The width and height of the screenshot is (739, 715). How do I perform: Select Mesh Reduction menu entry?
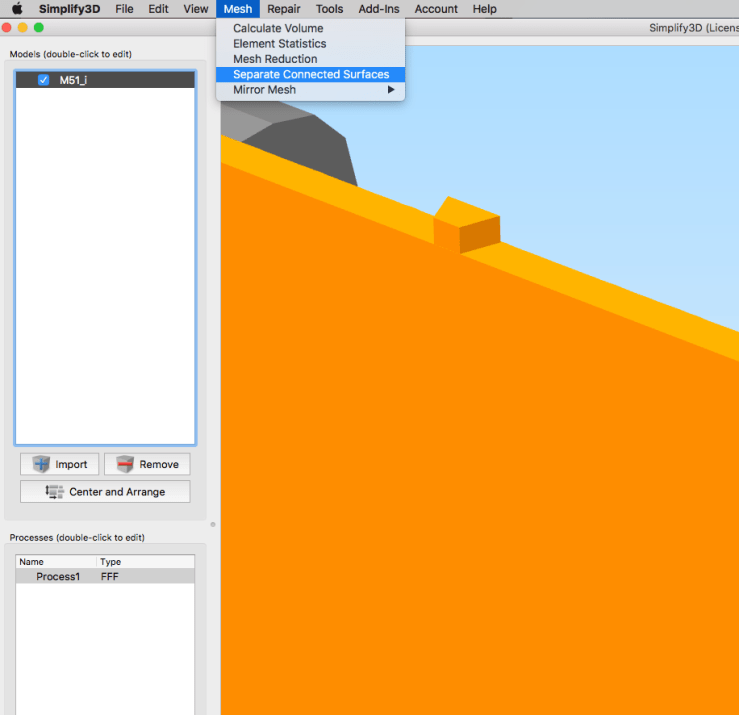[x=310, y=59]
